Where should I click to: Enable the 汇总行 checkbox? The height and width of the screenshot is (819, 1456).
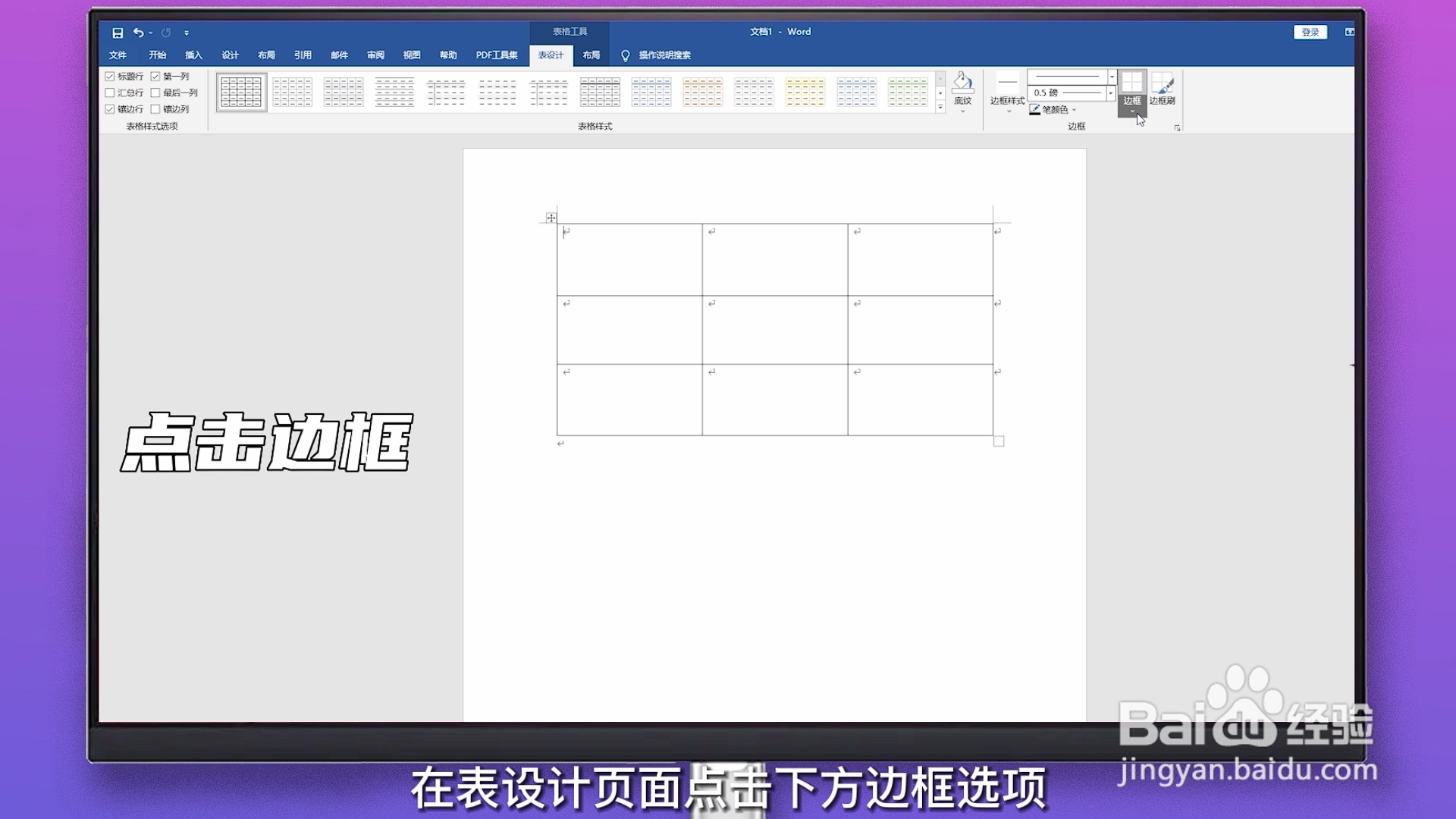110,93
